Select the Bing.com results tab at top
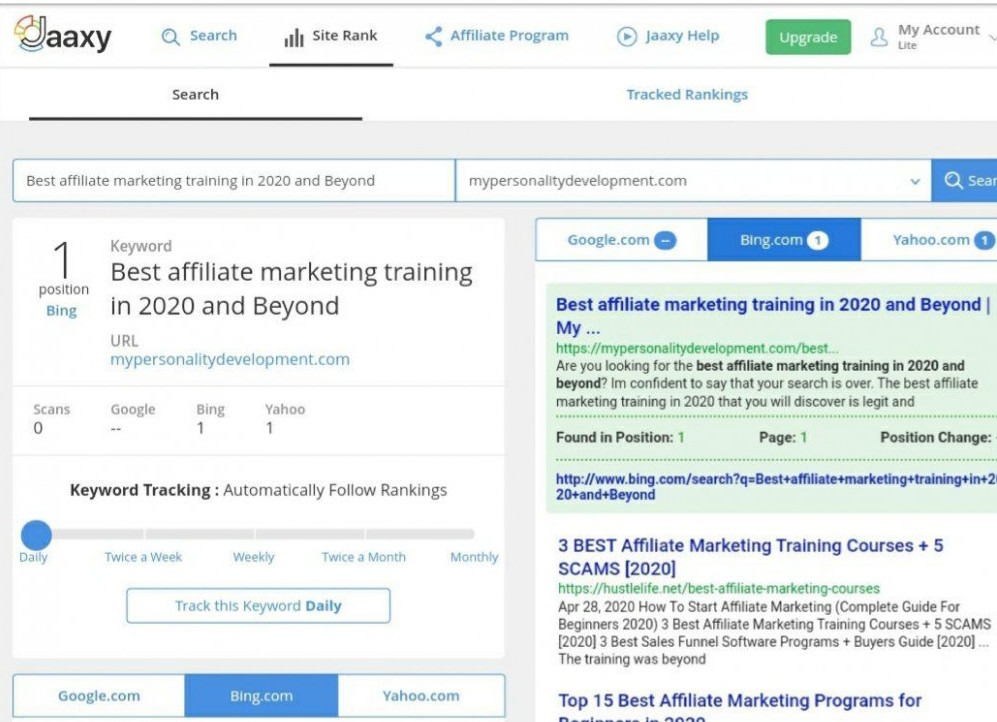997x722 pixels. point(783,240)
